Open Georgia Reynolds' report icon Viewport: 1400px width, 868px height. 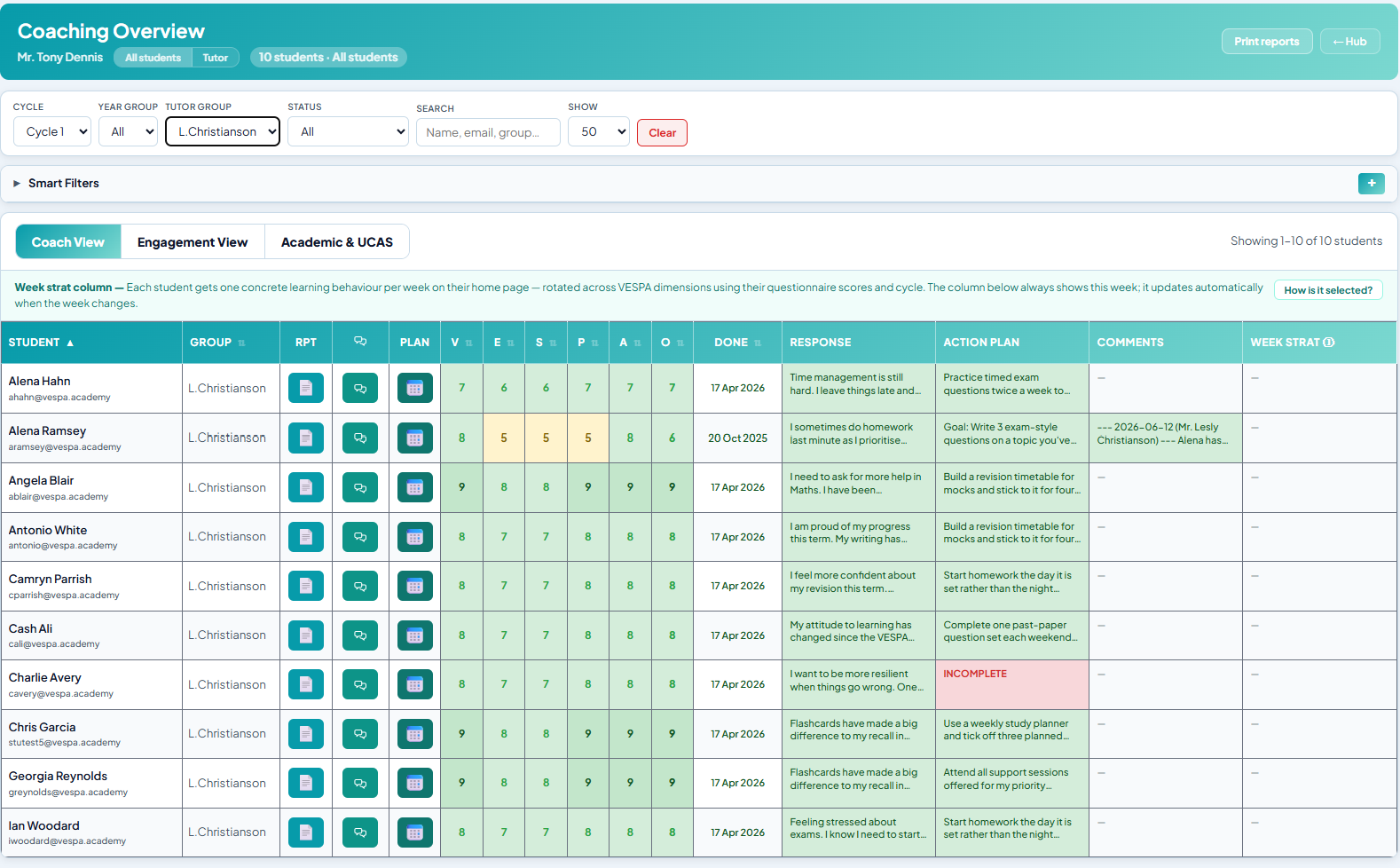pos(306,783)
